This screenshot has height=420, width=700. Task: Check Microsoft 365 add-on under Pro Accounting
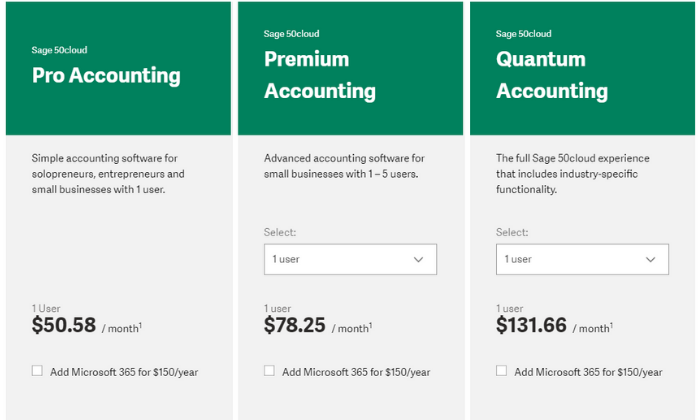click(37, 370)
